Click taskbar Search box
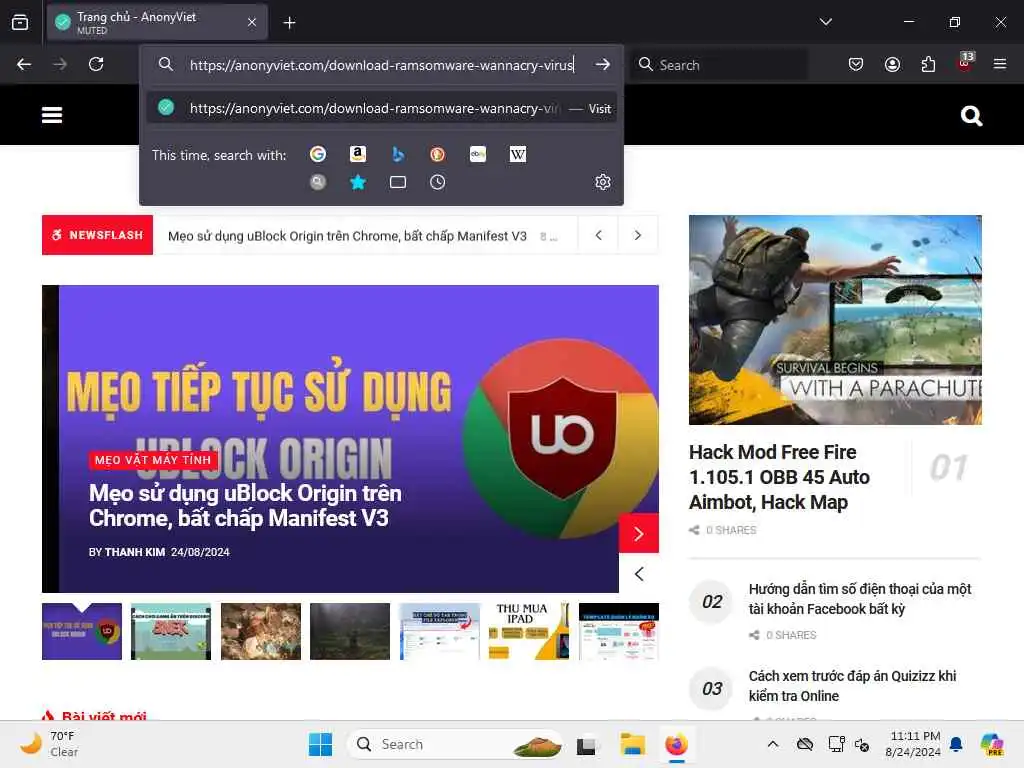The image size is (1024, 768). (455, 744)
